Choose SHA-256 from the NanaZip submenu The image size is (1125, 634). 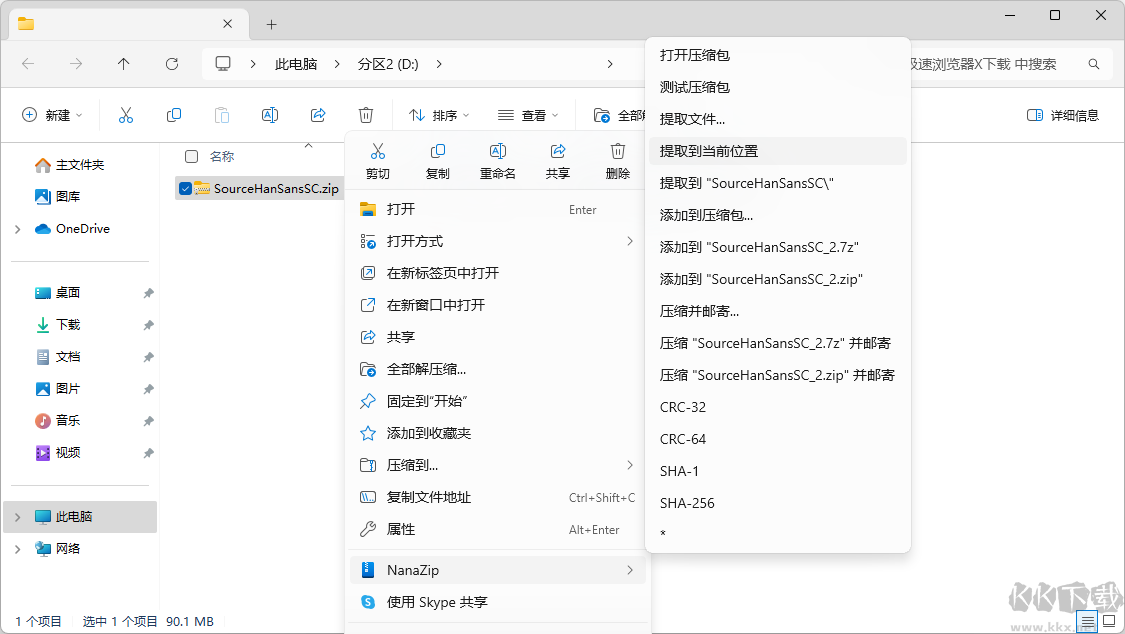point(687,503)
